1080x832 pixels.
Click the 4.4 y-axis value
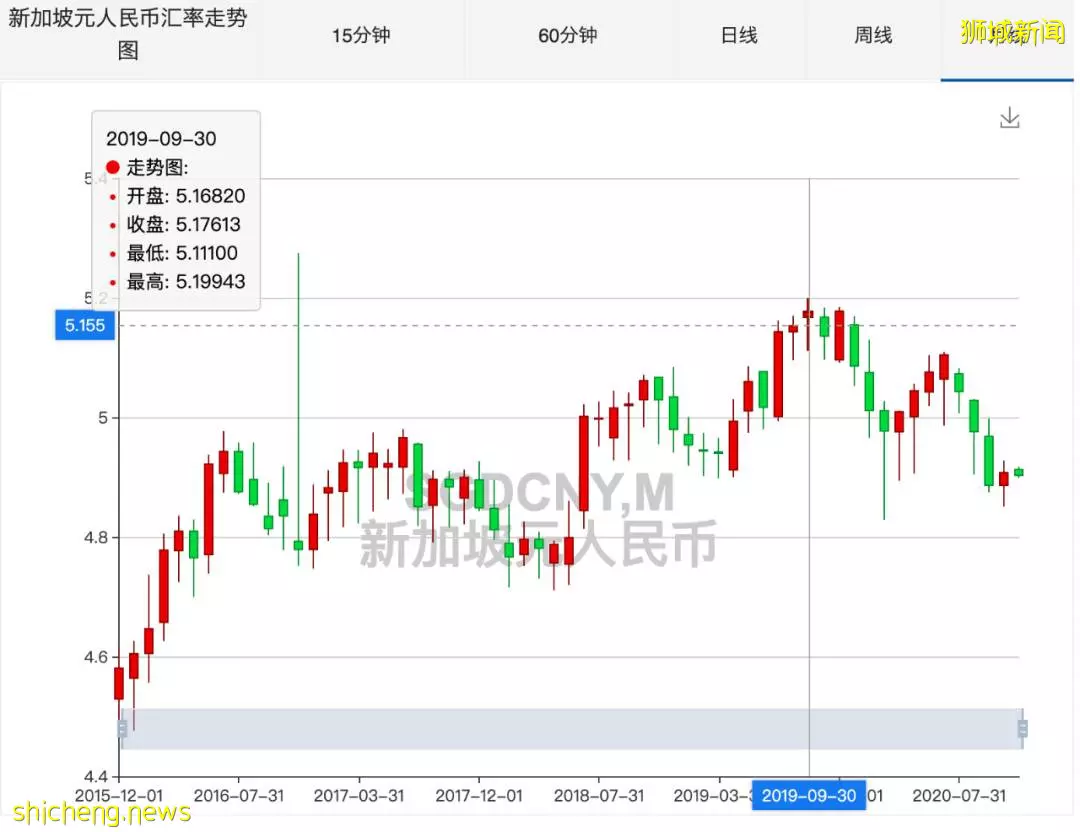[x=96, y=776]
